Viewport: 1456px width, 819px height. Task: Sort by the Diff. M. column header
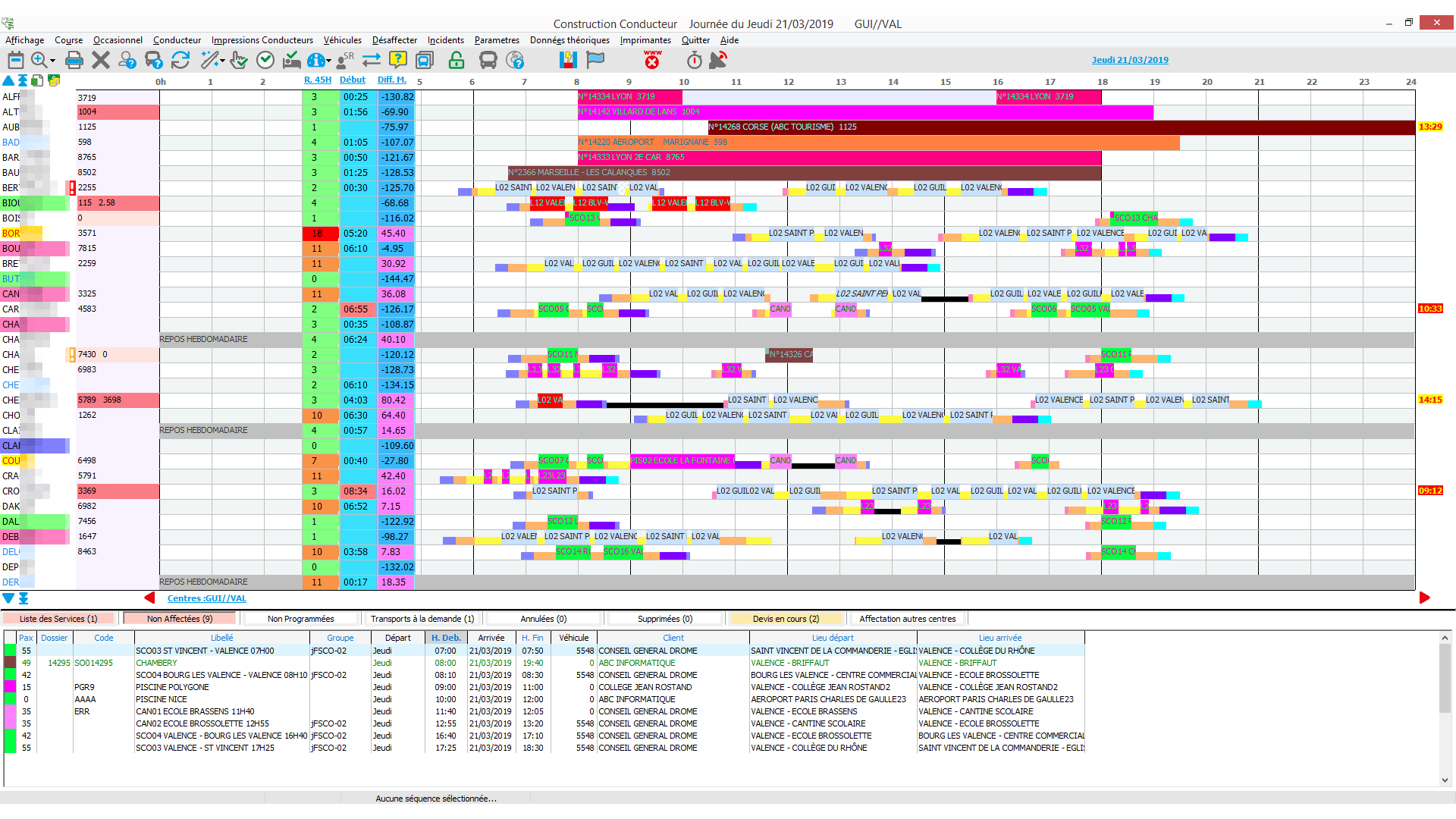[x=391, y=80]
